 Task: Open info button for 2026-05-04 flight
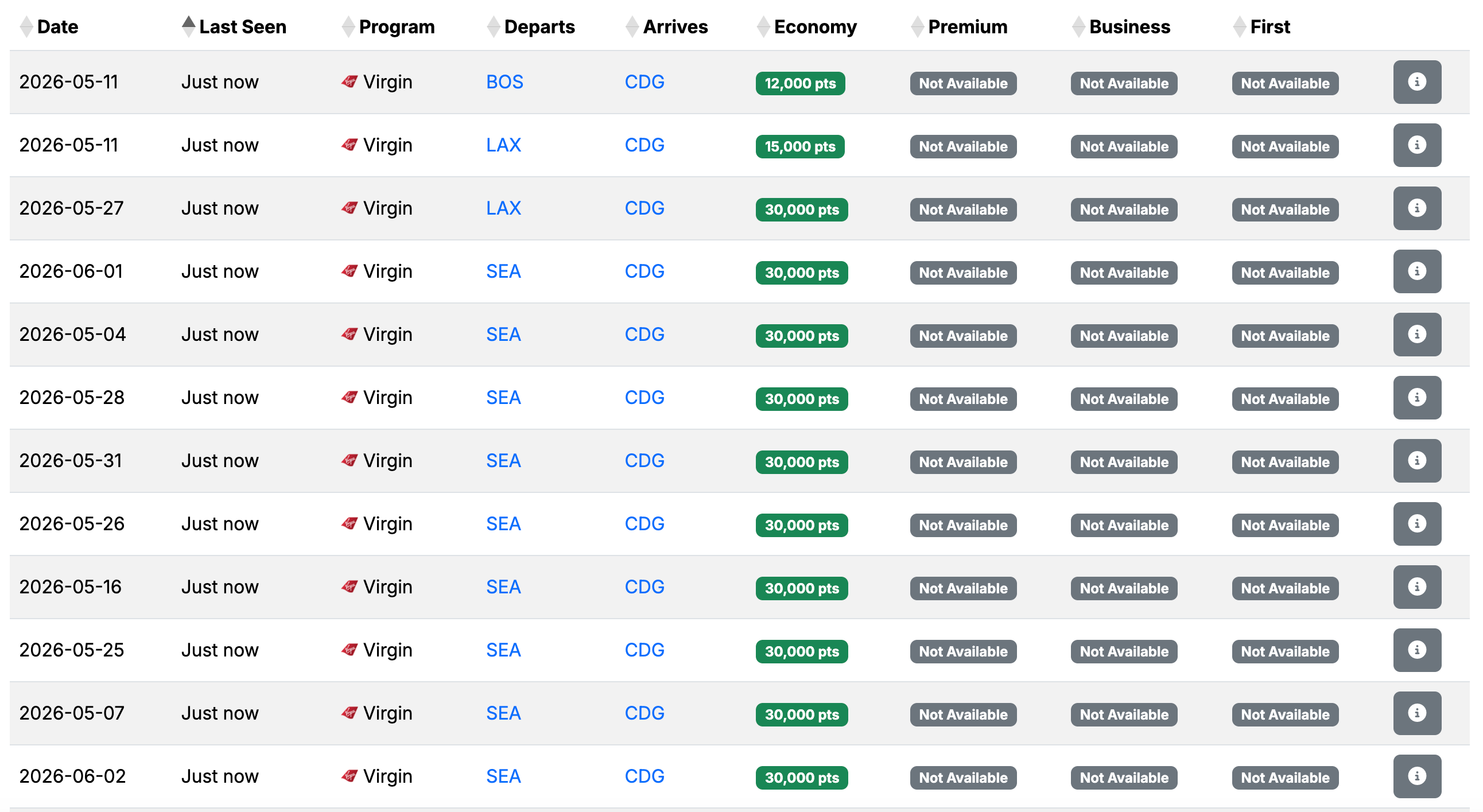tap(1416, 335)
